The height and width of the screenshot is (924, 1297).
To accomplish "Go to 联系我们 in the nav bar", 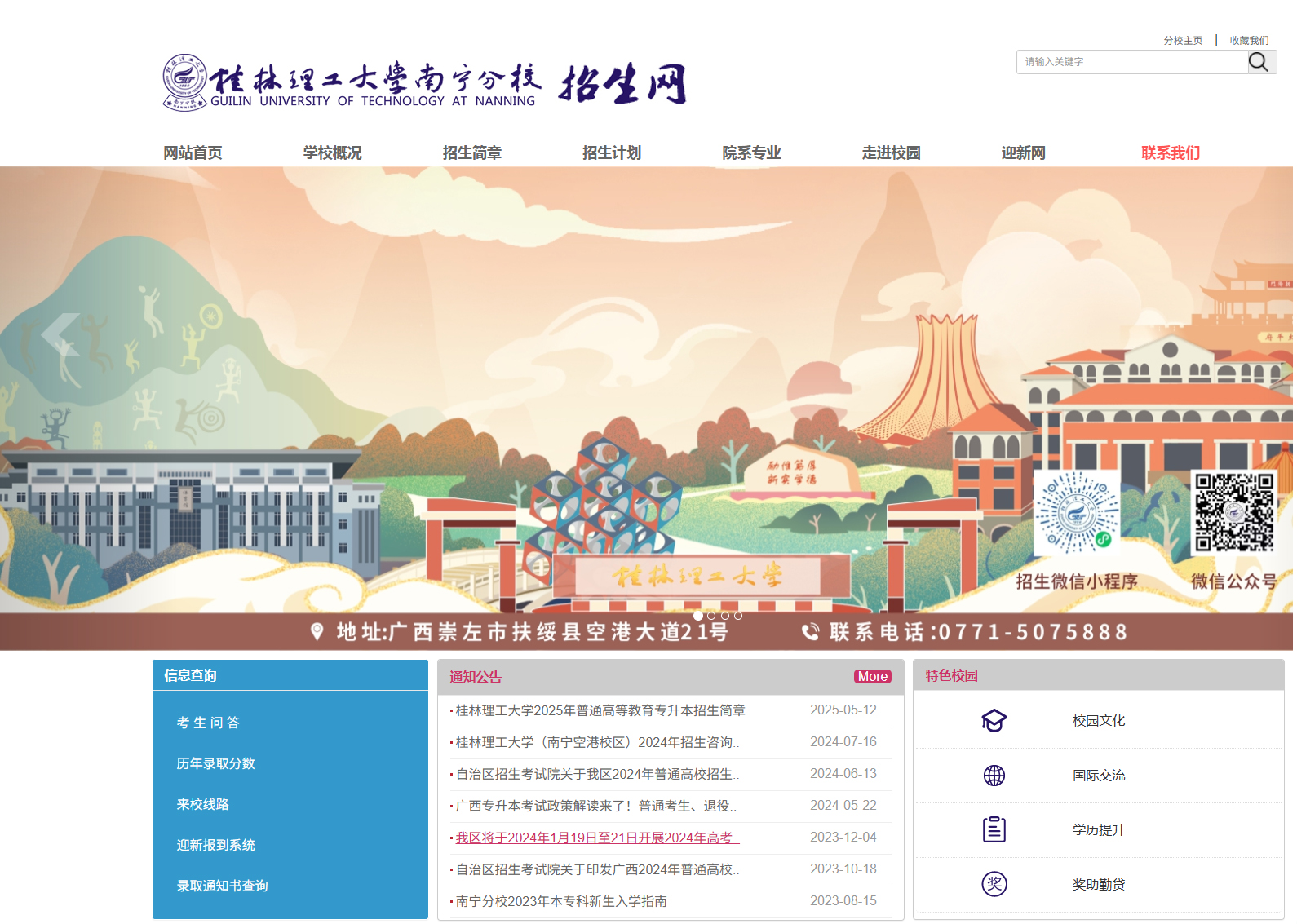I will [x=1170, y=153].
